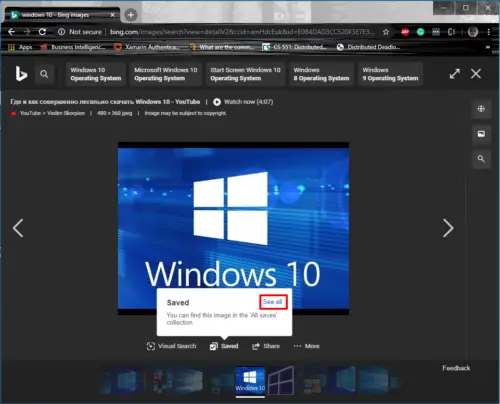Reload the page with refresh icon
The width and height of the screenshot is (500, 404).
pos(42,32)
